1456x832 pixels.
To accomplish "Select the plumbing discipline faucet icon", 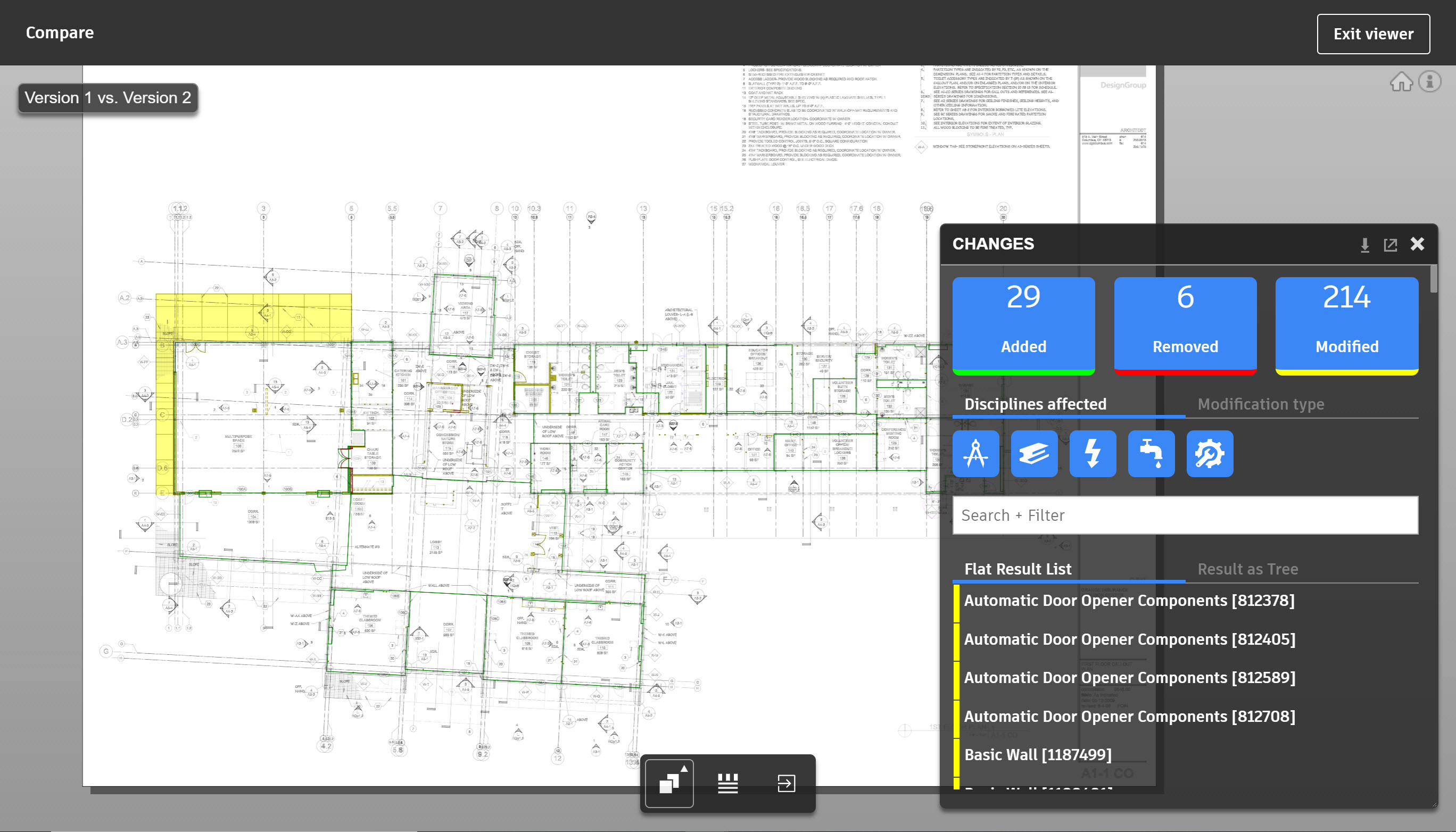I will [1151, 454].
